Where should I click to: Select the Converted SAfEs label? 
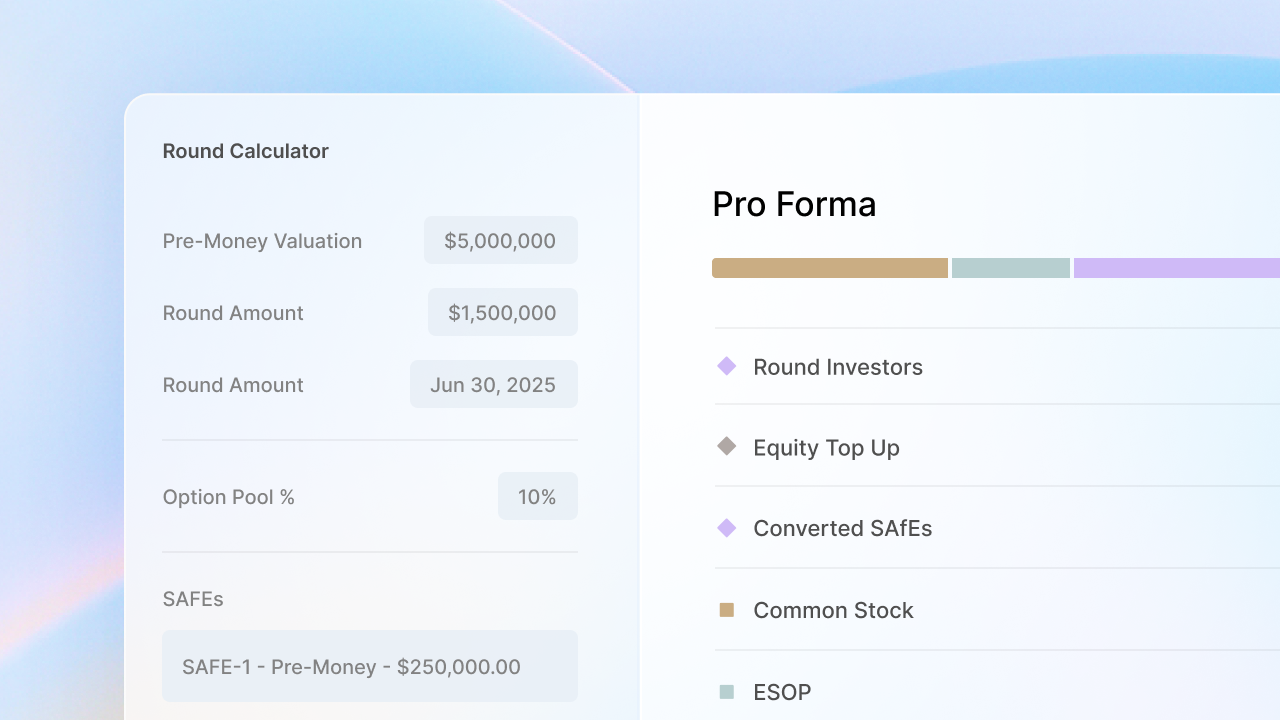click(842, 528)
